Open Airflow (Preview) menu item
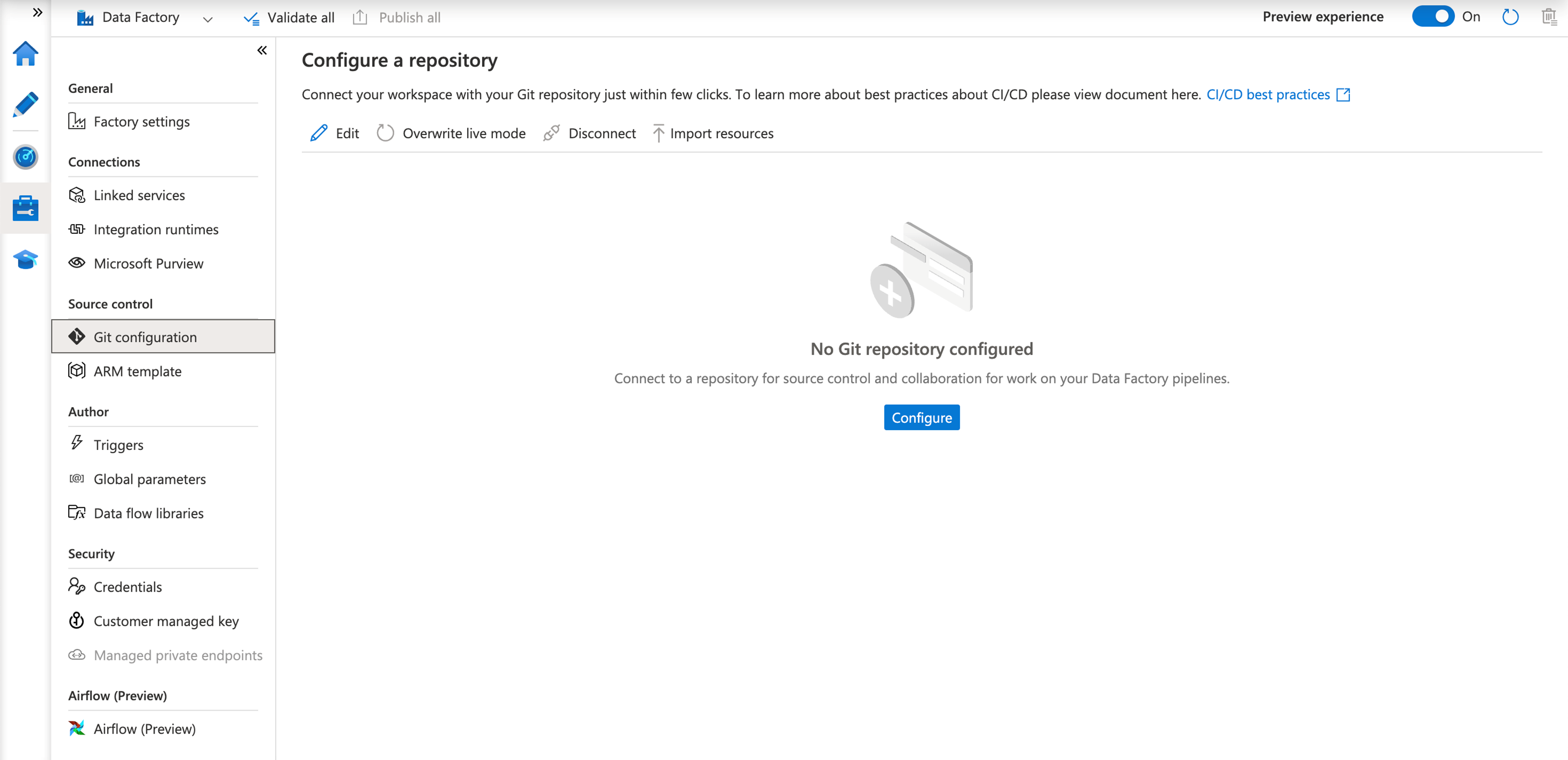Image resolution: width=1568 pixels, height=760 pixels. click(x=144, y=729)
